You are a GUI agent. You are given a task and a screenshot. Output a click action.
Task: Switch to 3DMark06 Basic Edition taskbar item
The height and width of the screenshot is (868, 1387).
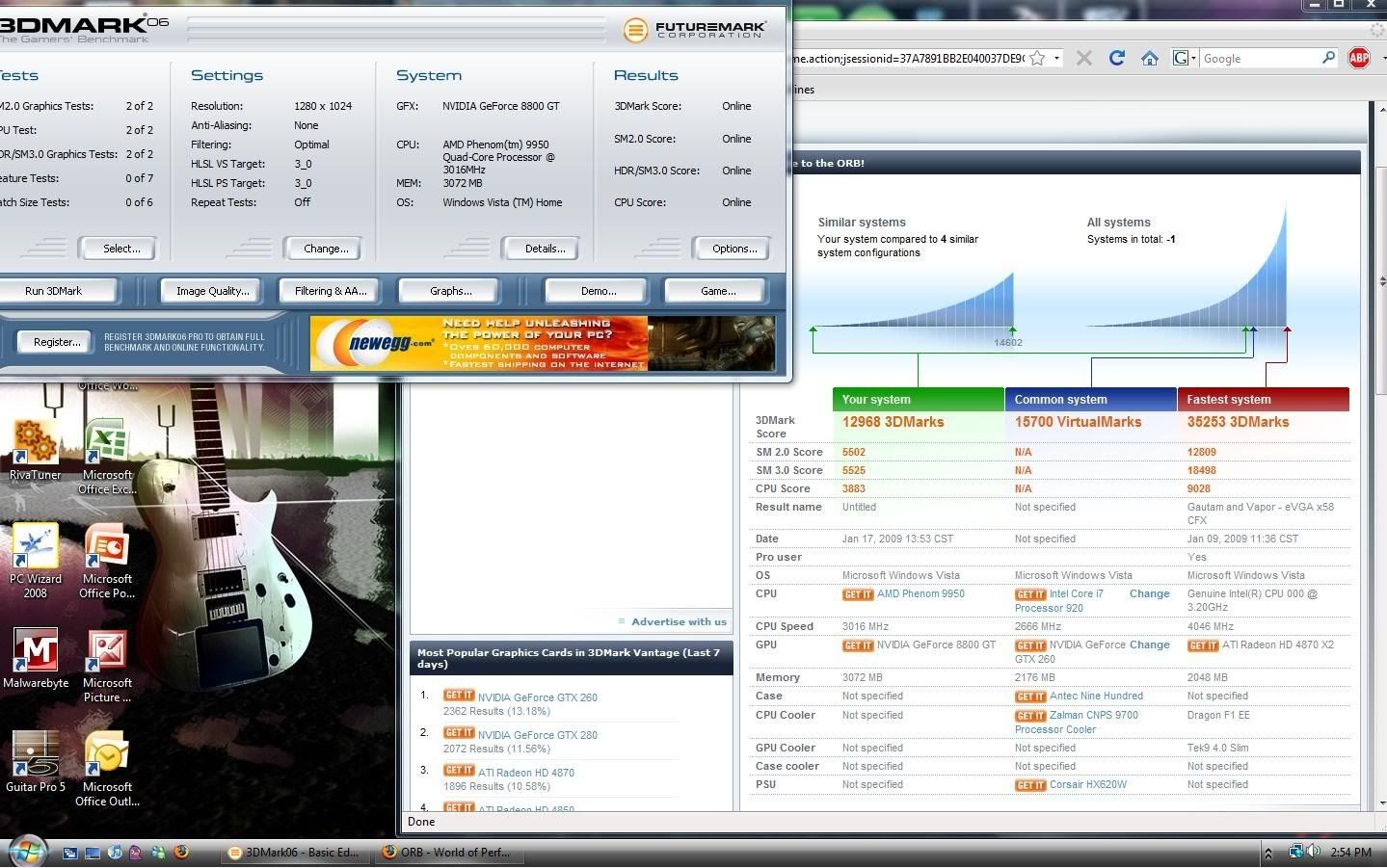[294, 853]
